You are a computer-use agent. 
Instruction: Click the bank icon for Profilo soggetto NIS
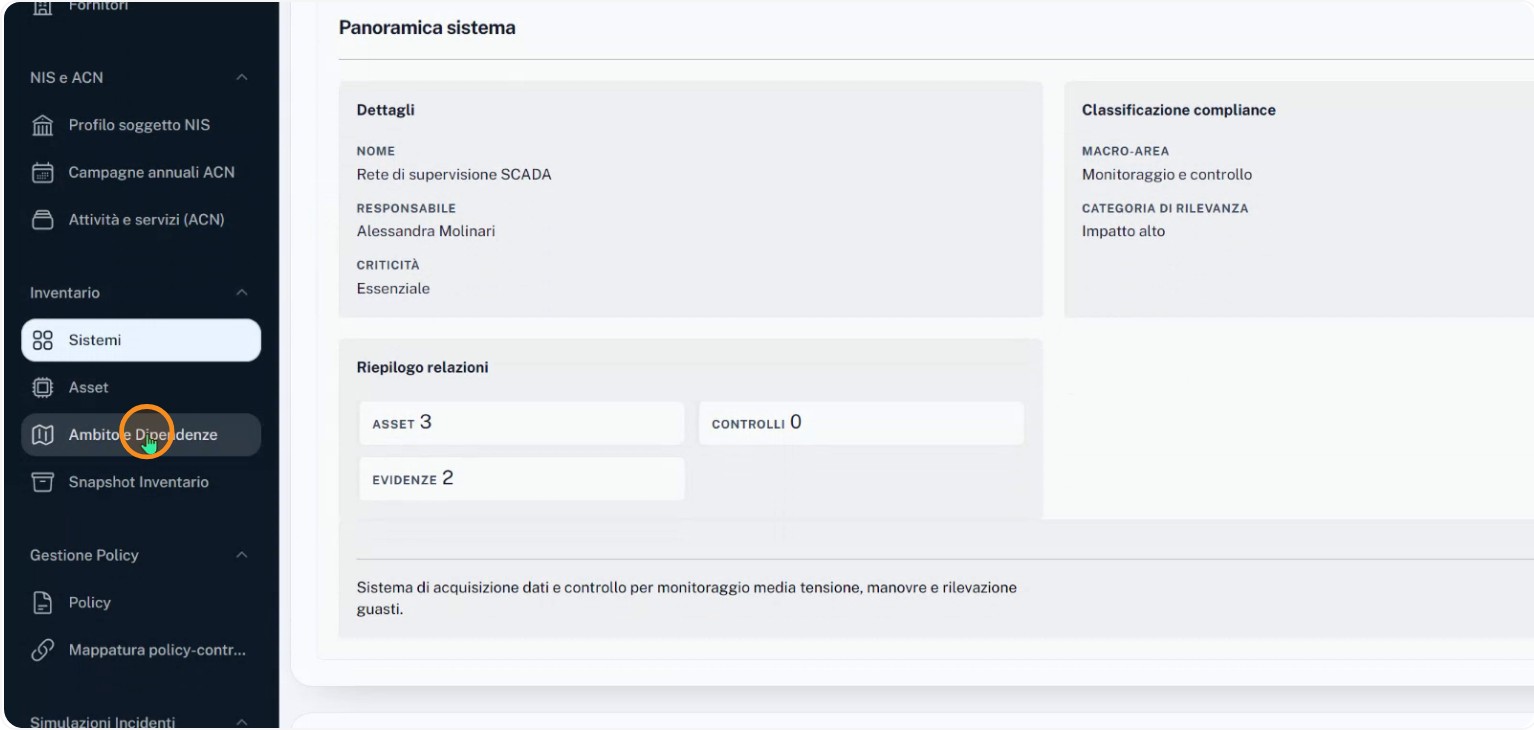[x=42, y=126]
